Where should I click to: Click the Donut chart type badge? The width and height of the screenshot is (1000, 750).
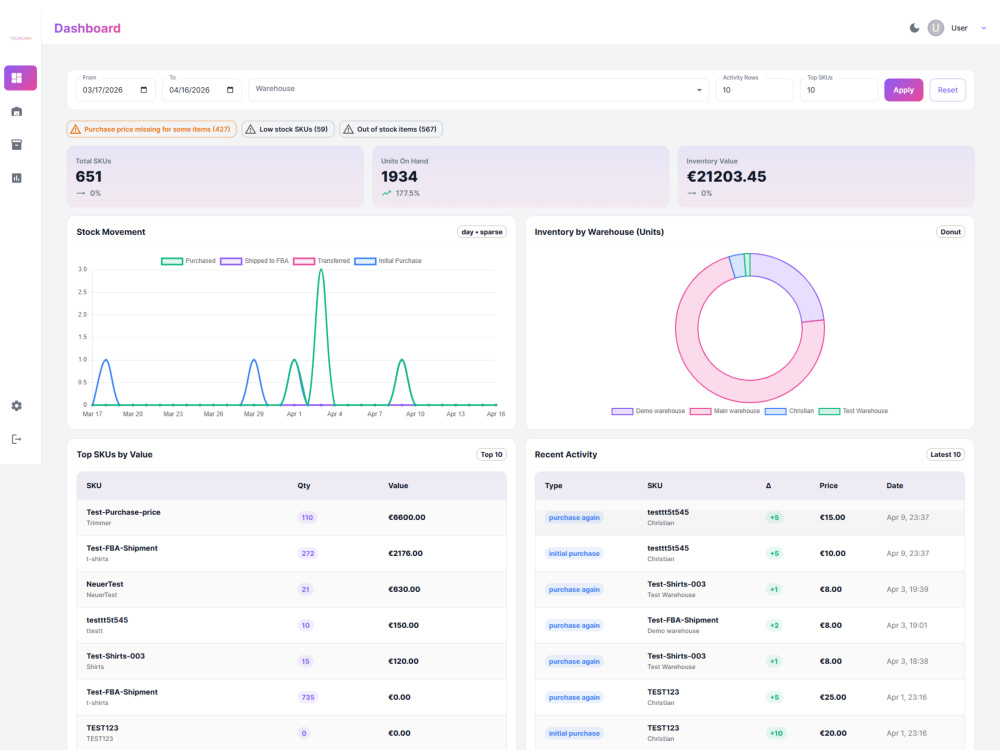(x=950, y=232)
